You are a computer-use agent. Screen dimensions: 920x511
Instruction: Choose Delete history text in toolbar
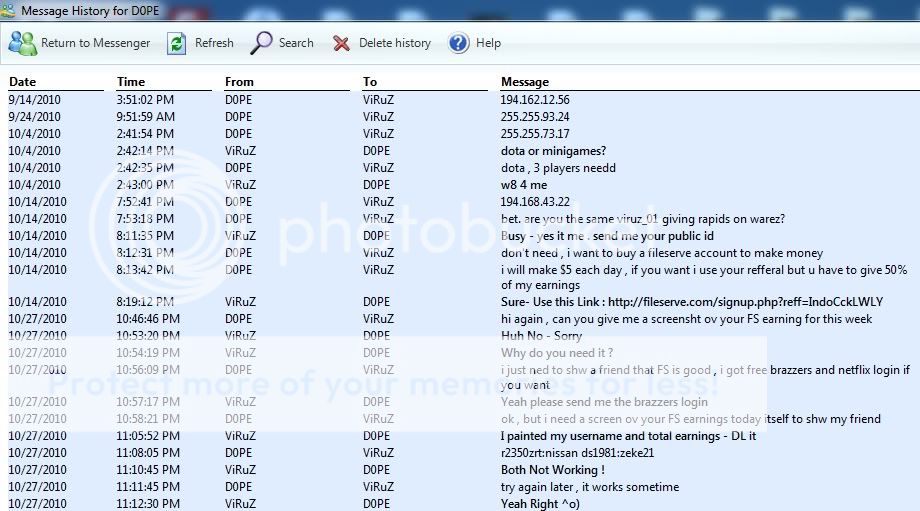click(394, 43)
